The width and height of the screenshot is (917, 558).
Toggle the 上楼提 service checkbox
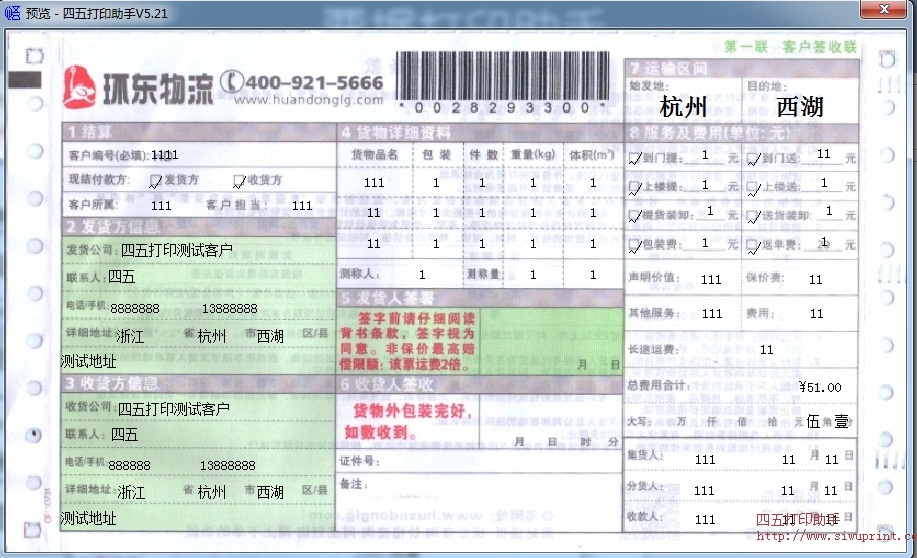[635, 188]
